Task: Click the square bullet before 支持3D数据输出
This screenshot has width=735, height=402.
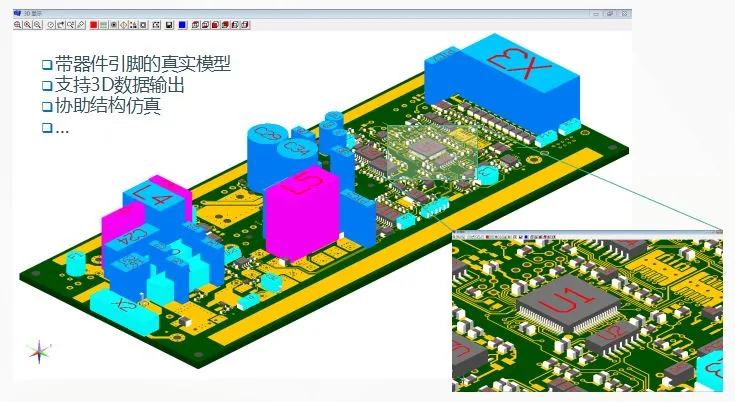Action: tap(46, 86)
